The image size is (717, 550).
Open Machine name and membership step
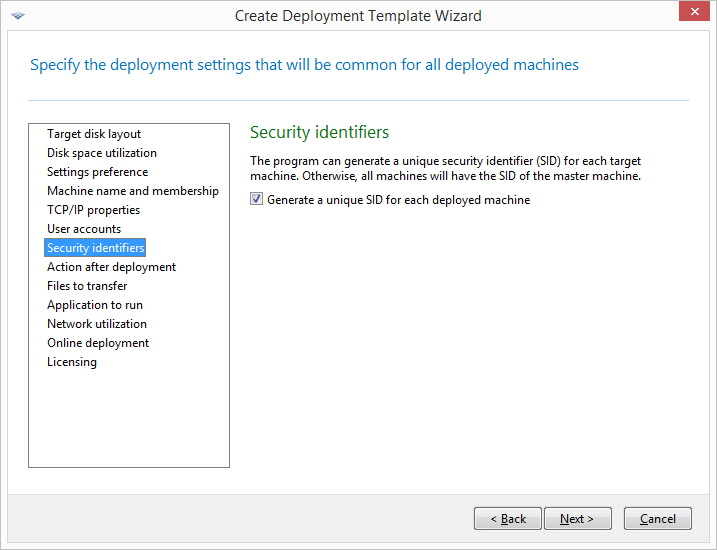(133, 191)
